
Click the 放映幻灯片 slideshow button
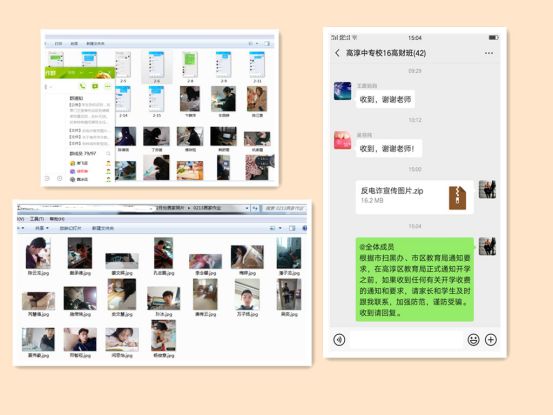point(70,228)
